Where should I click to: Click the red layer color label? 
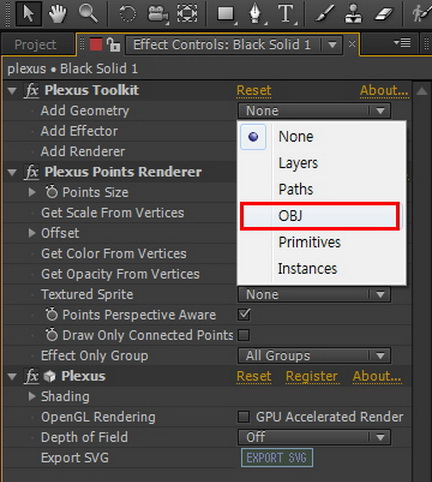tap(96, 44)
